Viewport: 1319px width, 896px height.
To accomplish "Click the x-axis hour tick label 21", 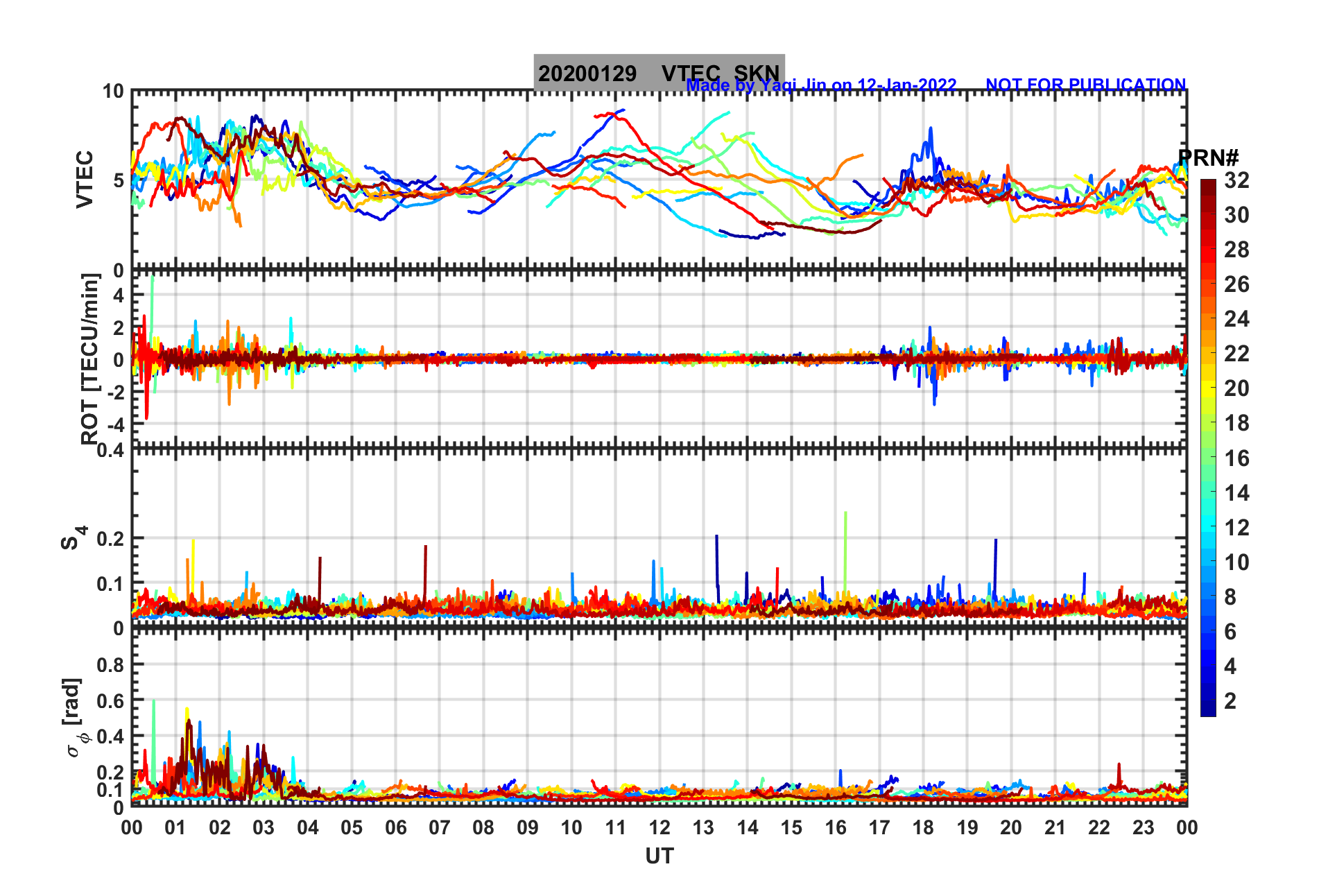I will [1055, 828].
